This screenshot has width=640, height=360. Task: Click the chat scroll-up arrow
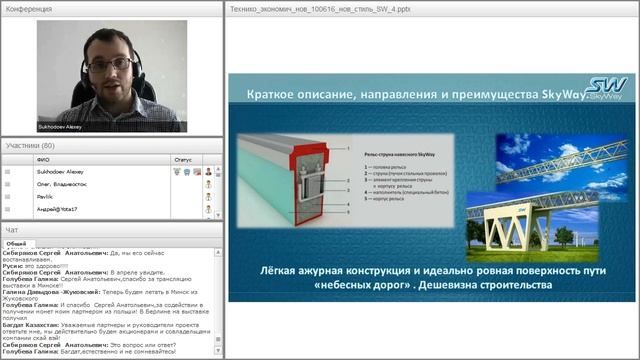tap(218, 253)
